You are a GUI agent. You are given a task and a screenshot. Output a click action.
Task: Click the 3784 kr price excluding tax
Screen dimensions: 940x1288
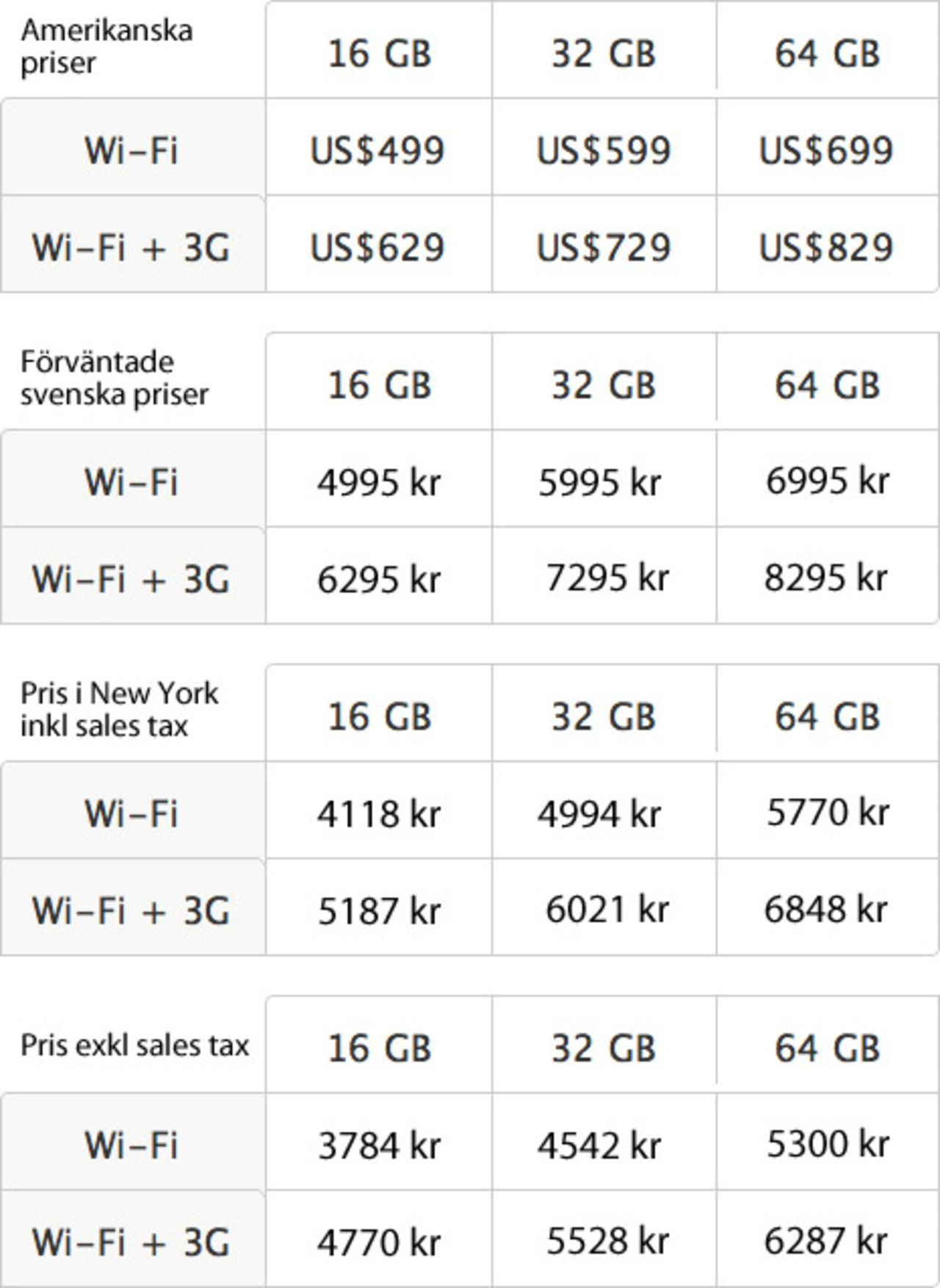379,1145
